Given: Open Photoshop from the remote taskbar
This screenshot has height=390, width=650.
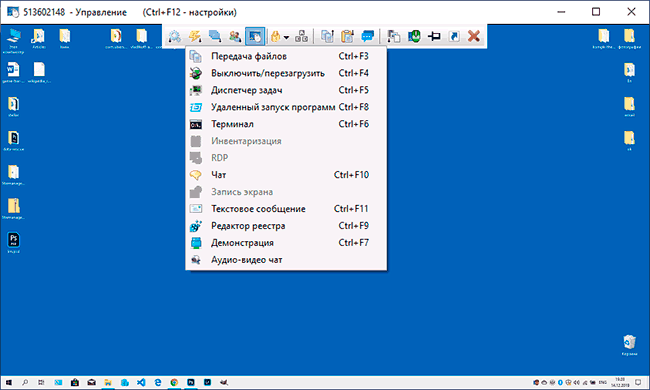Looking at the screenshot, I should [191, 383].
